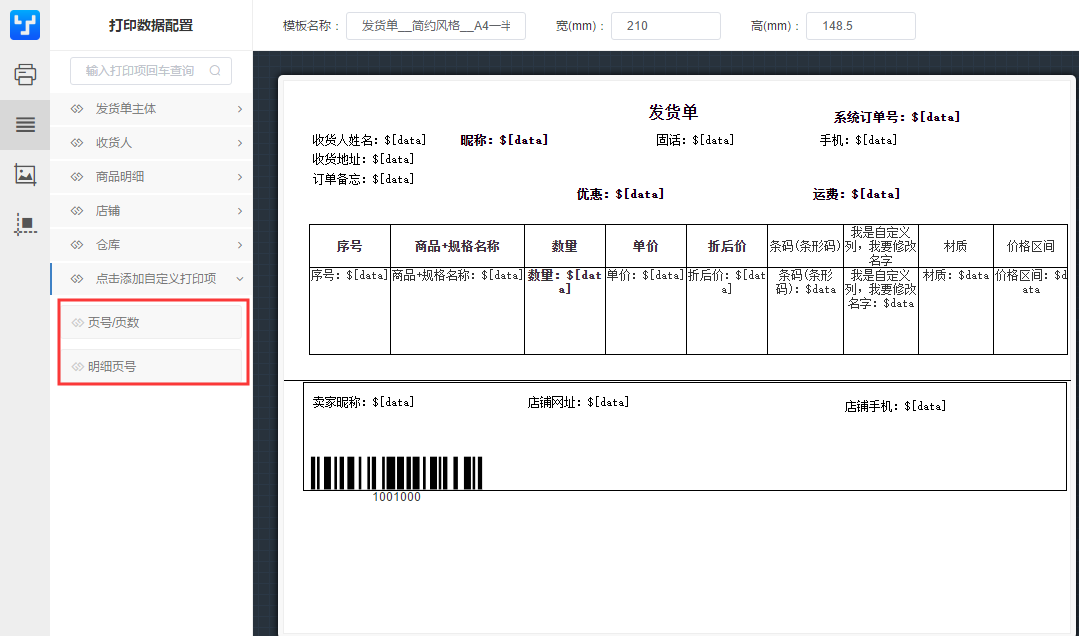Click the 数量 table header cell

coord(564,246)
